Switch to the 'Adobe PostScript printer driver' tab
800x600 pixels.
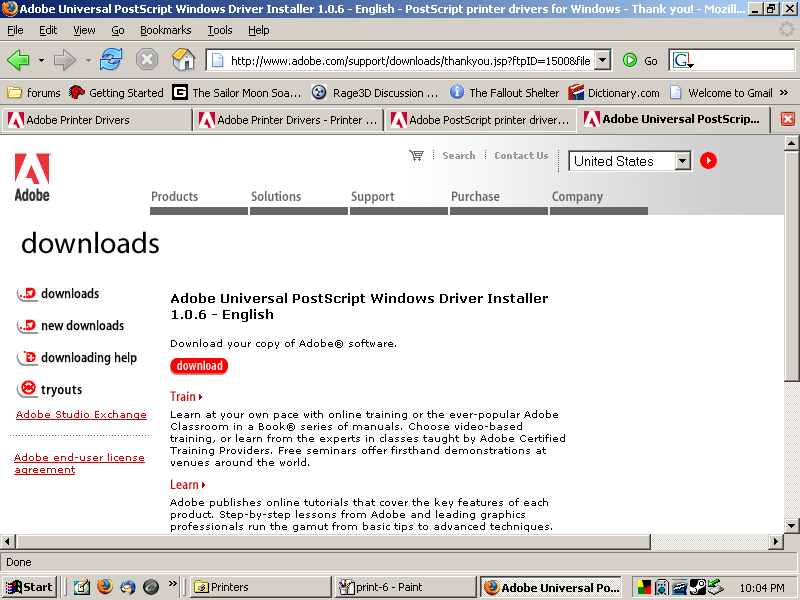480,118
